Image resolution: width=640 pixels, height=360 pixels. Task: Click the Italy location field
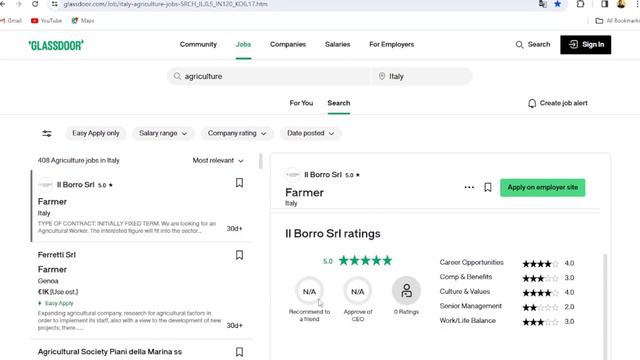(422, 76)
